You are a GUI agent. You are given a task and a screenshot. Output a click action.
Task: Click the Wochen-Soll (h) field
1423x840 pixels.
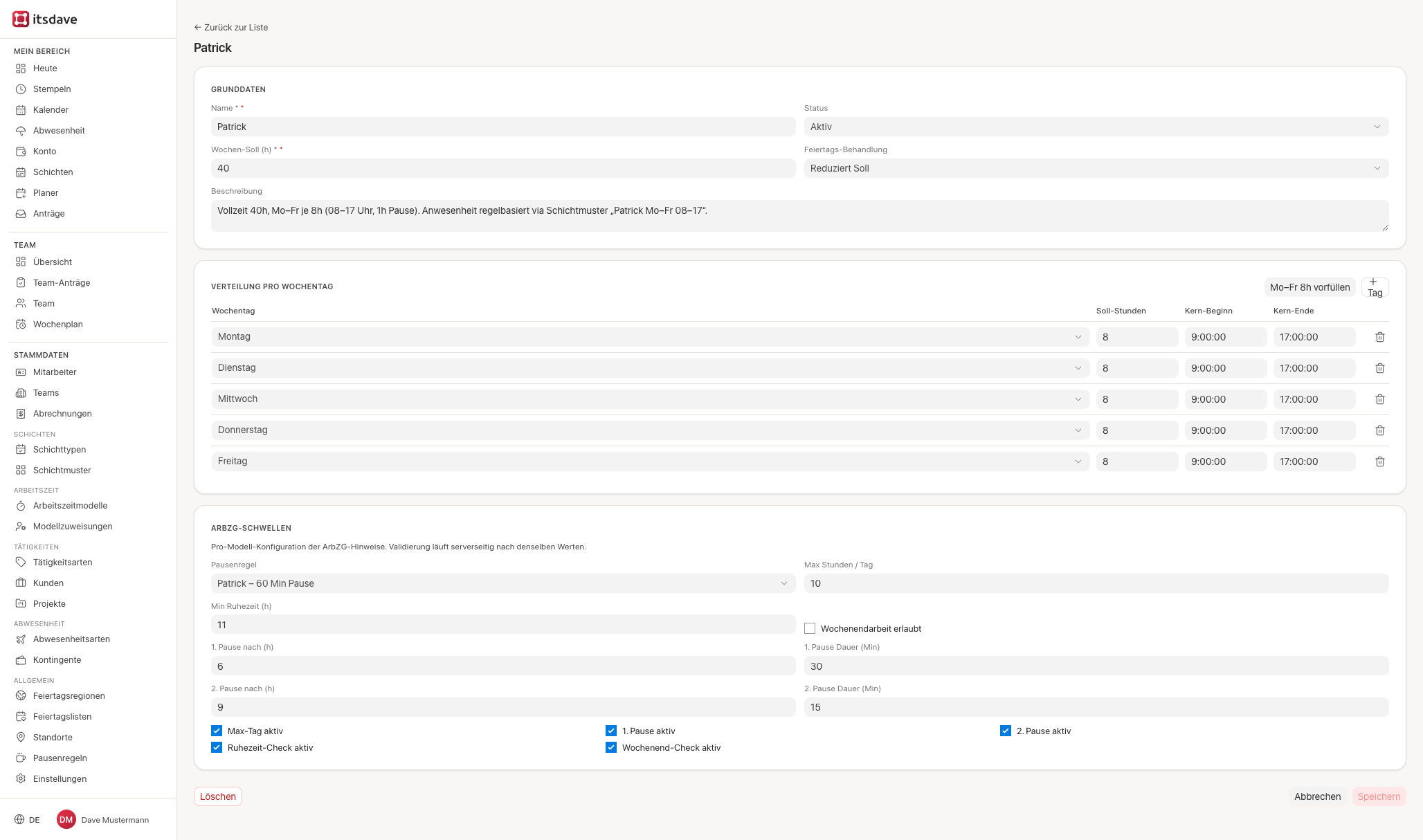(x=503, y=168)
